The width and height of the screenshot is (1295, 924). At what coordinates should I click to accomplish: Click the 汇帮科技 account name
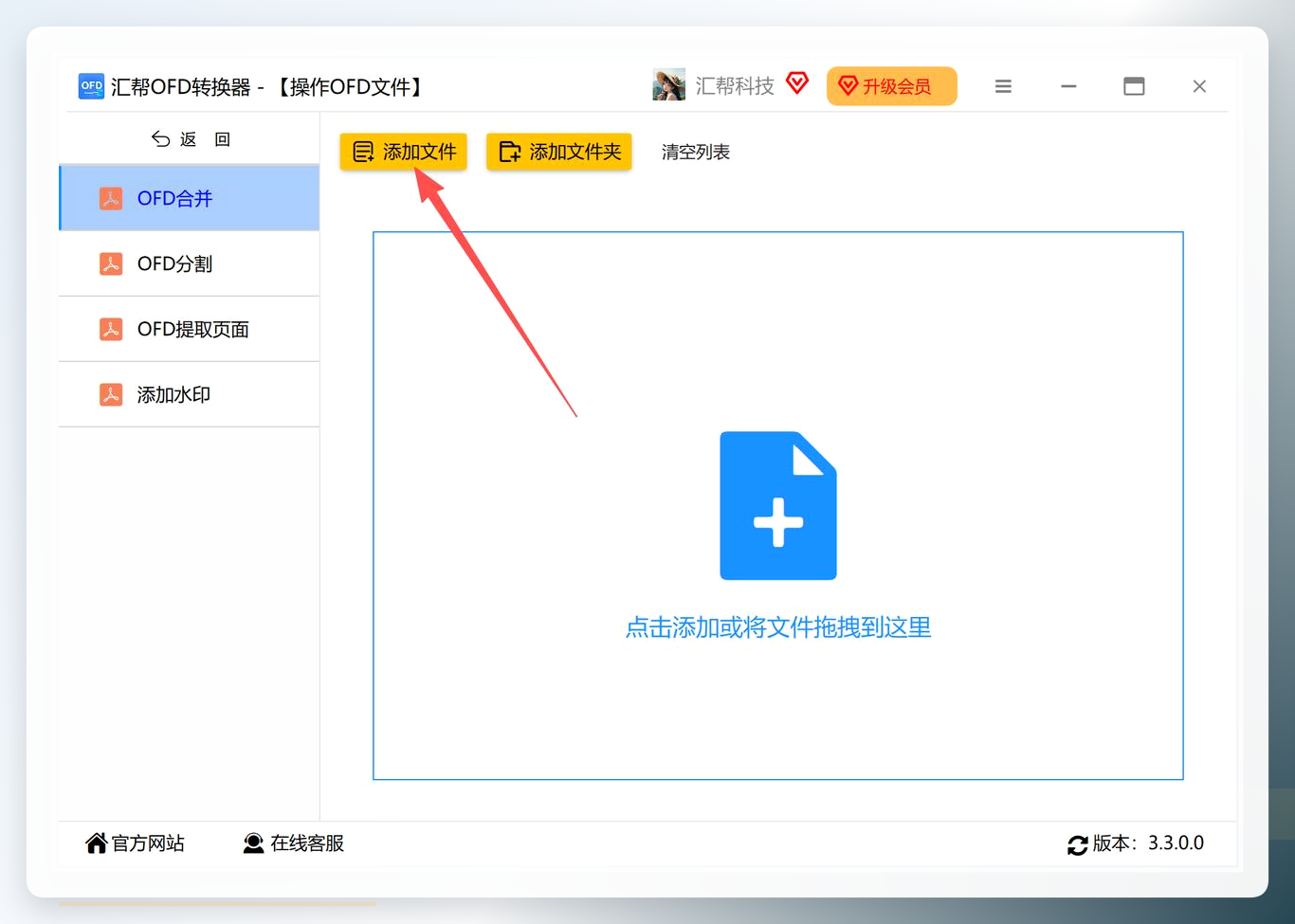735,86
